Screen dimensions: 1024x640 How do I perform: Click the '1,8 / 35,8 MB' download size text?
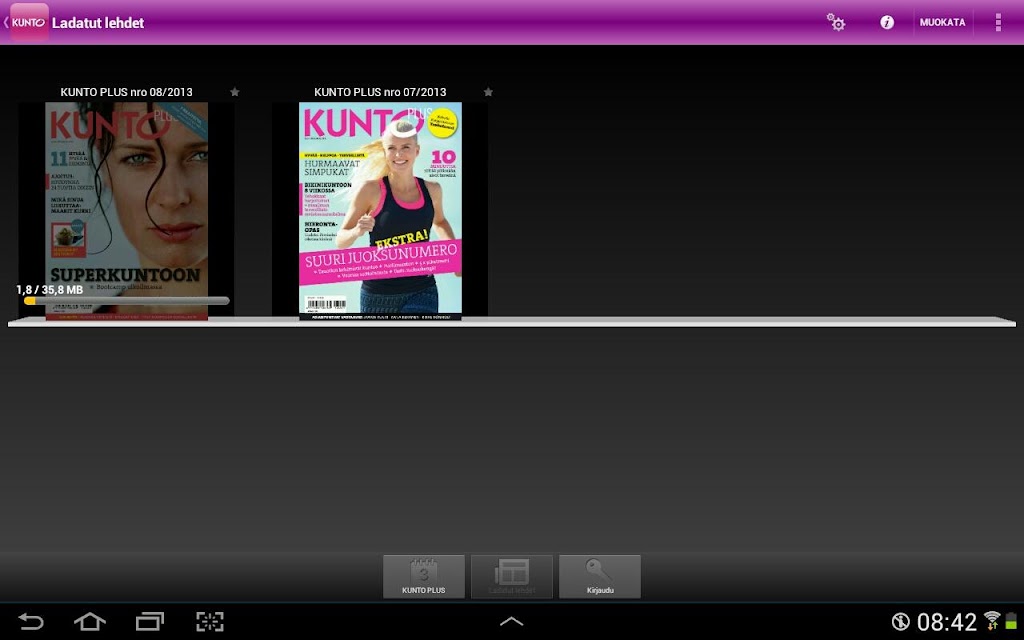pyautogui.click(x=50, y=289)
